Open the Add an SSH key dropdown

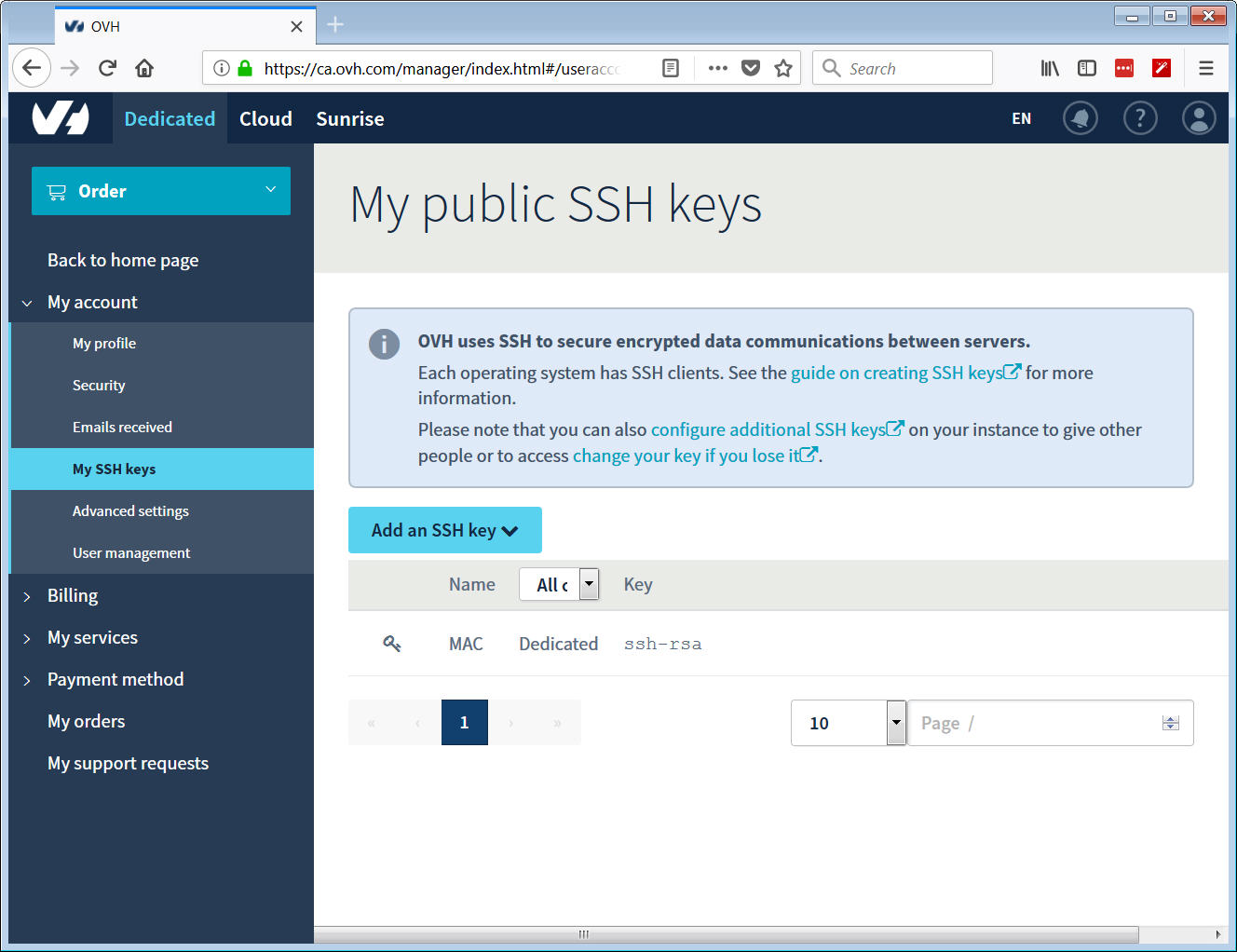[444, 529]
